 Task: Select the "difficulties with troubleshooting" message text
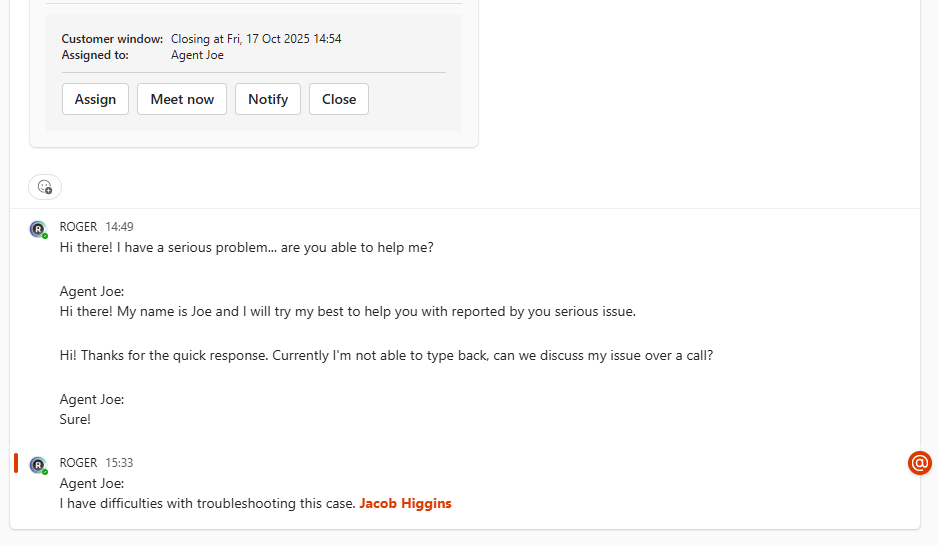tap(208, 503)
